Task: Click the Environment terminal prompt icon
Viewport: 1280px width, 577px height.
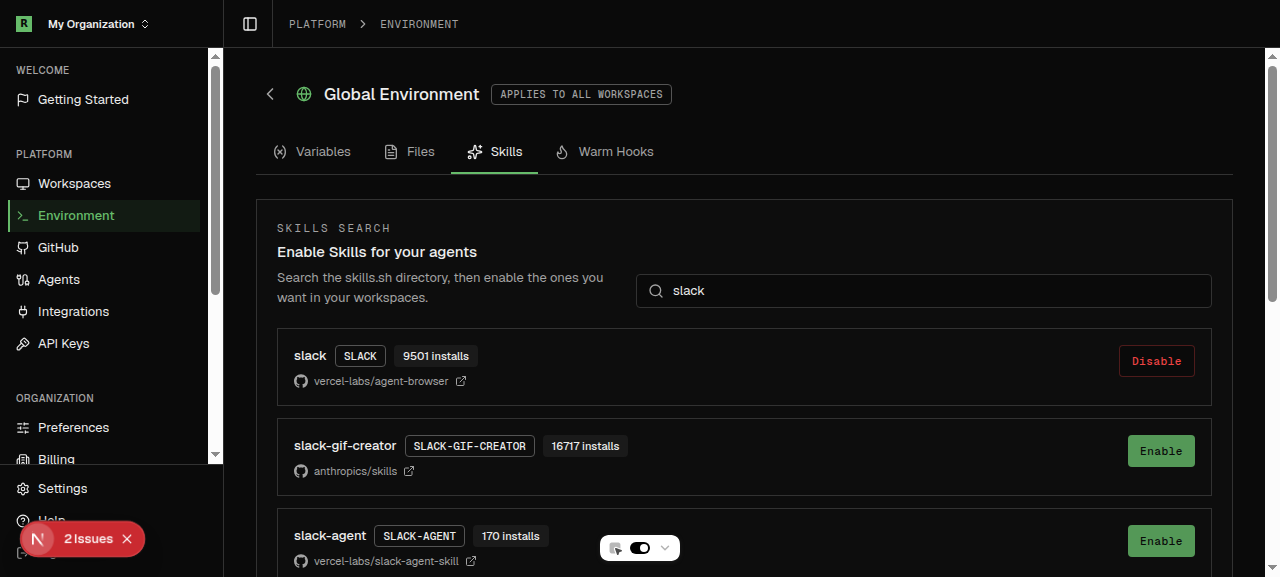Action: pos(23,216)
